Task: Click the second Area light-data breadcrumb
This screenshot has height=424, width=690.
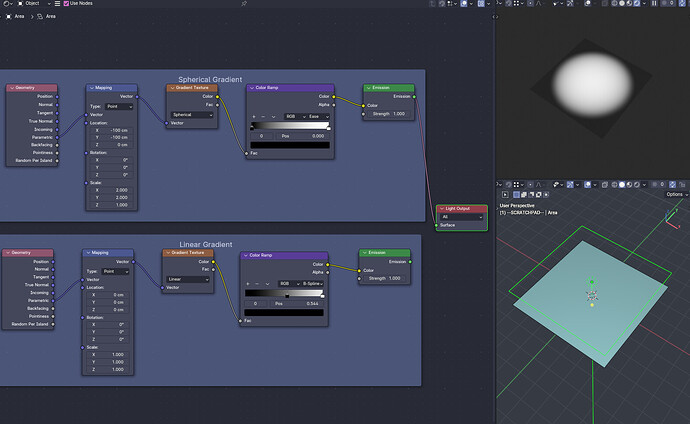Action: coord(47,16)
